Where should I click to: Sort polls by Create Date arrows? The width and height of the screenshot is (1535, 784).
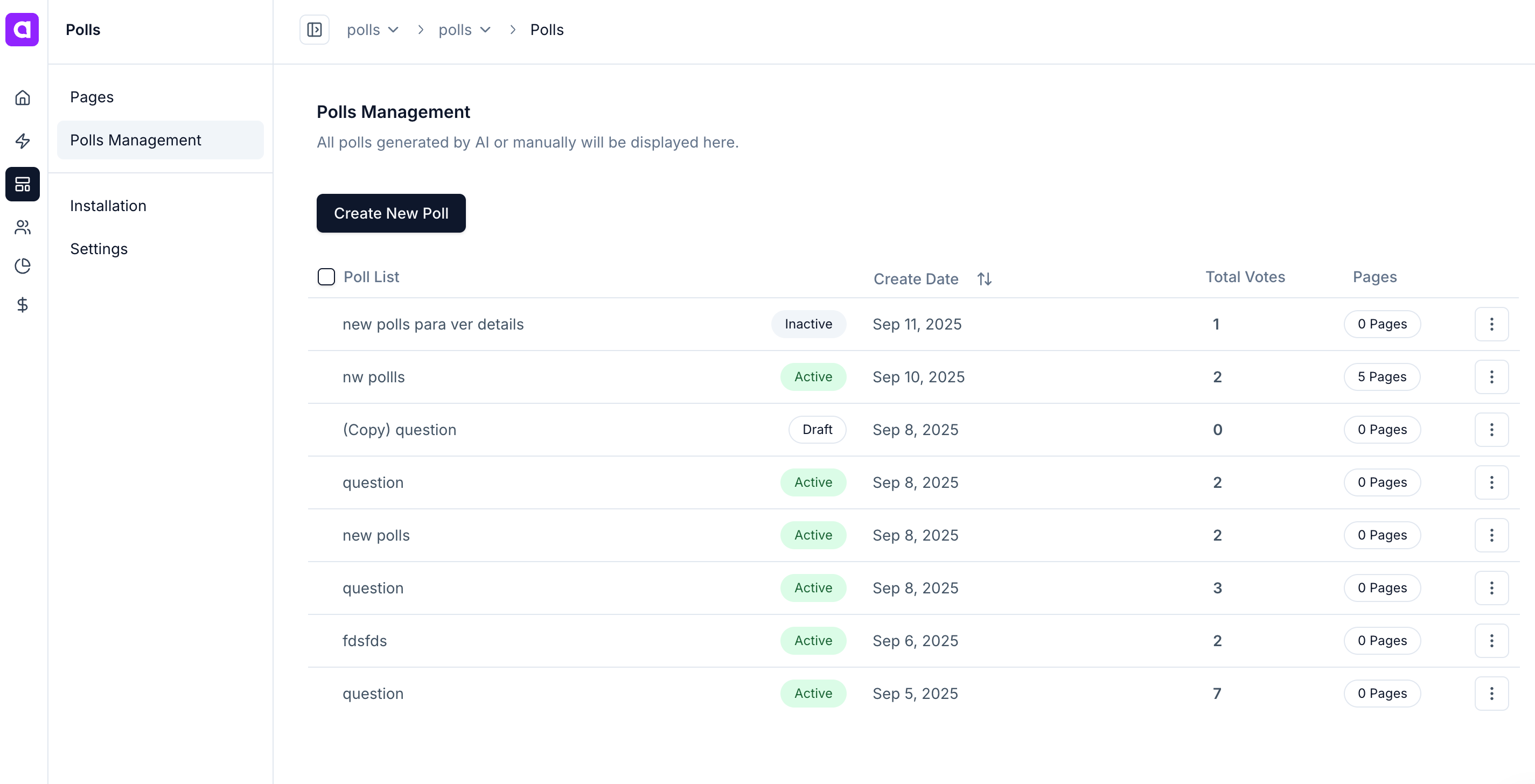click(x=984, y=279)
